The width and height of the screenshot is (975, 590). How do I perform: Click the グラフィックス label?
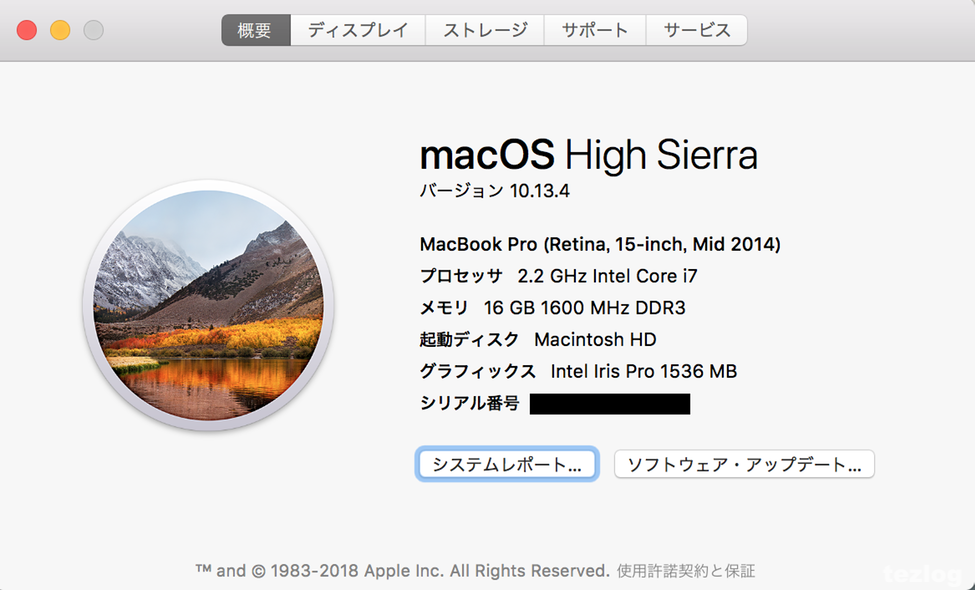coord(478,371)
